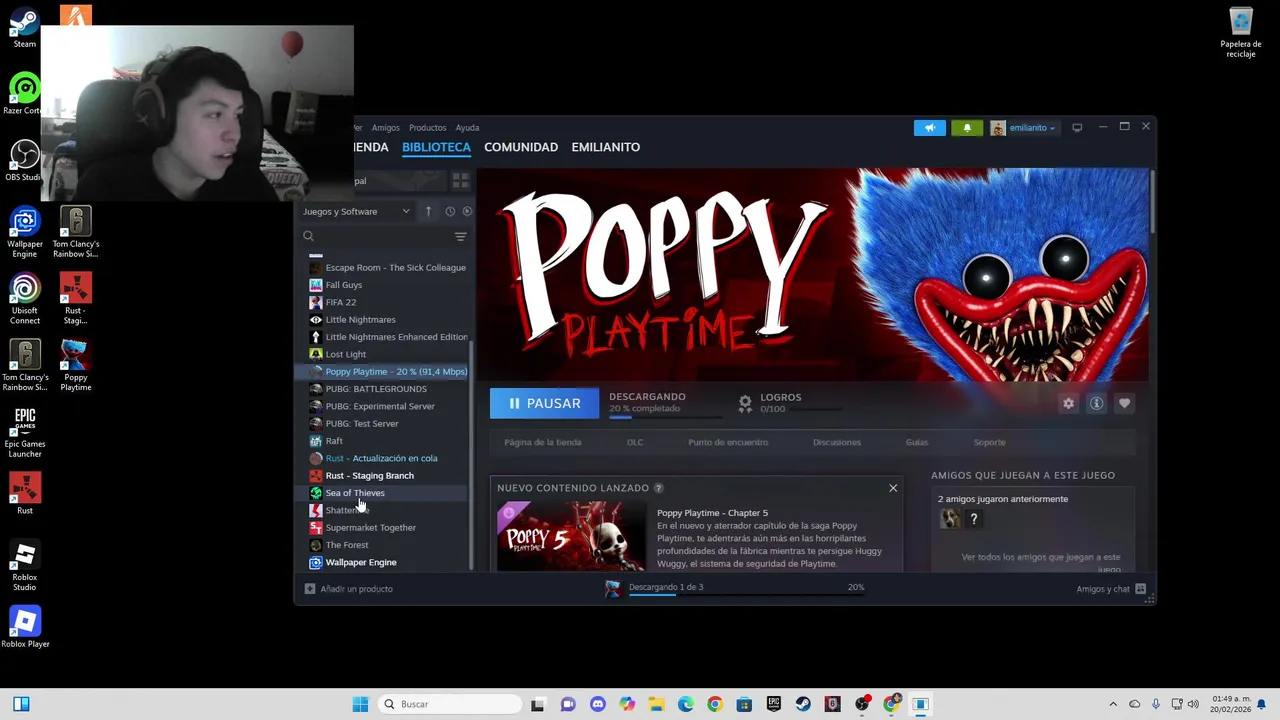Open the Windows Start button
1280x720 pixels.
tap(360, 704)
